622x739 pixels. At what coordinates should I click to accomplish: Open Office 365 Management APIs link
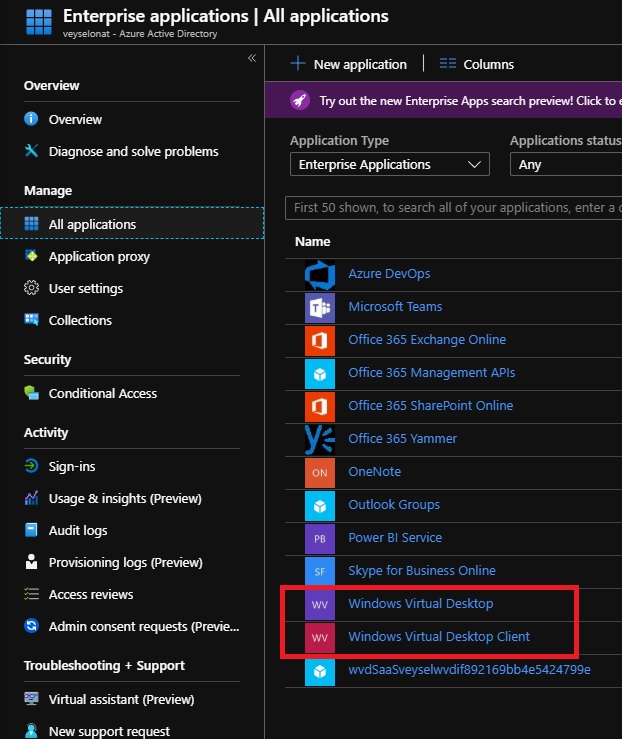coord(432,373)
